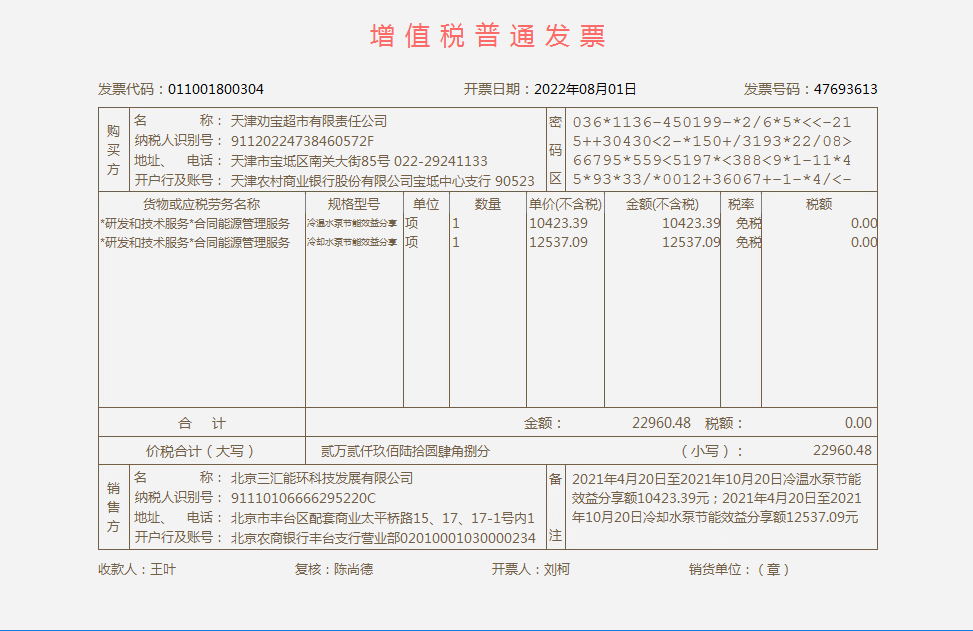
Task: Select the uppercase total 贰万贰仟玖佰陆拾圆肆角捌分
Action: 405,451
